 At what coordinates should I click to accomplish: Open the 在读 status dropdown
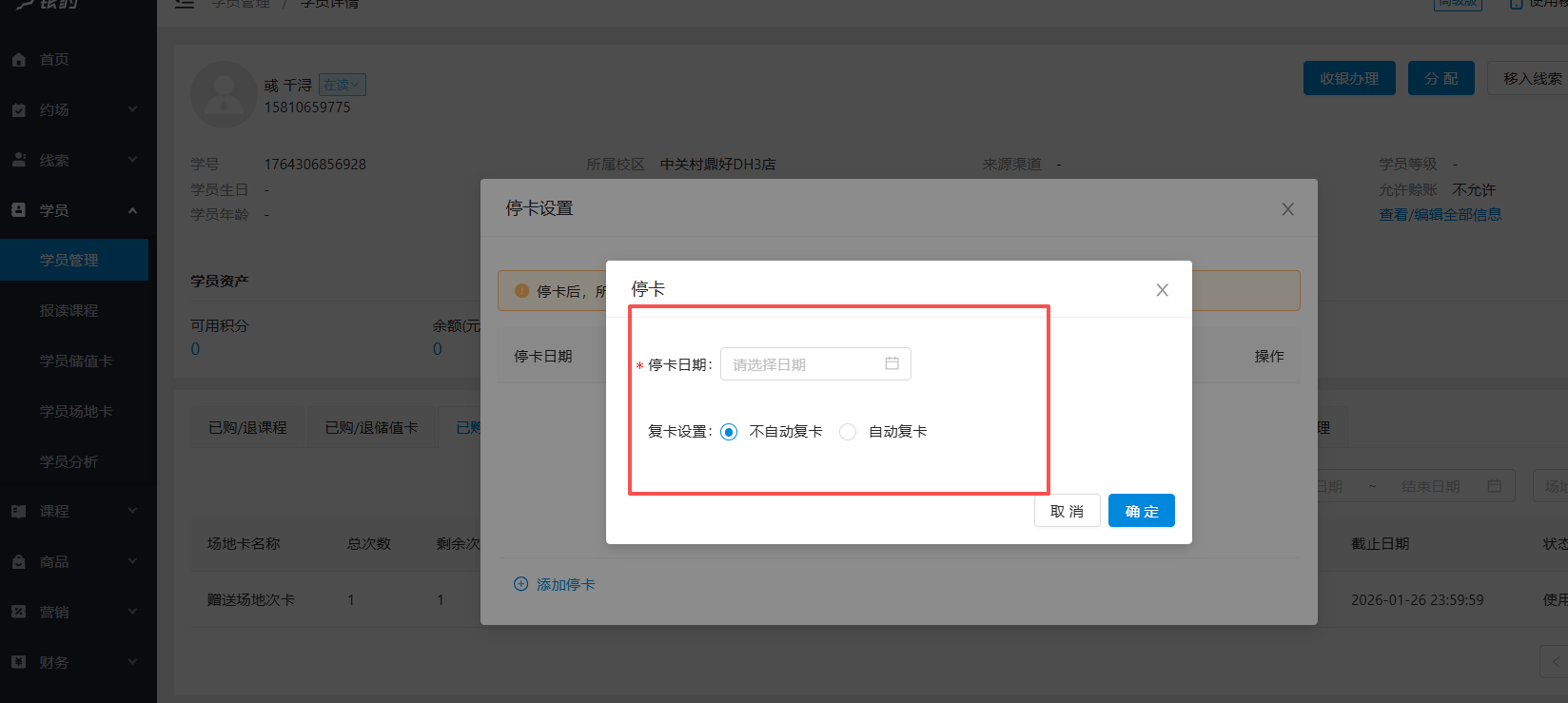click(343, 85)
